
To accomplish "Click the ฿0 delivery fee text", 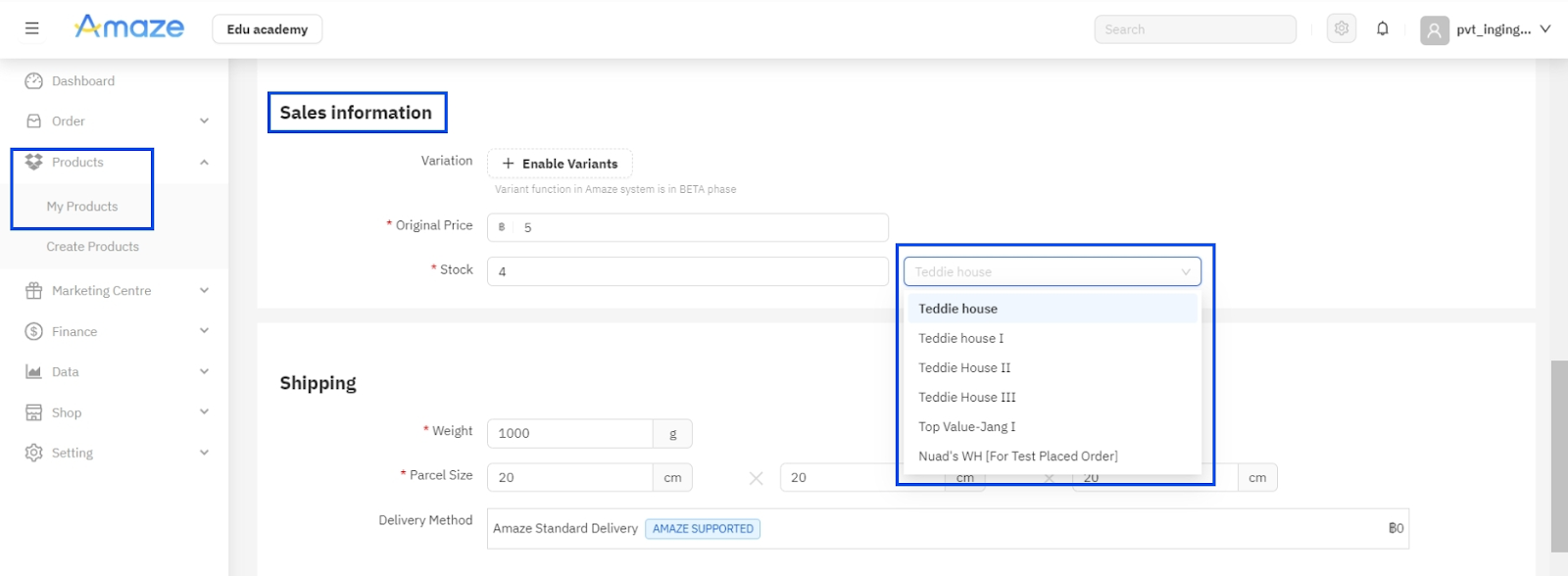I will pyautogui.click(x=1396, y=528).
